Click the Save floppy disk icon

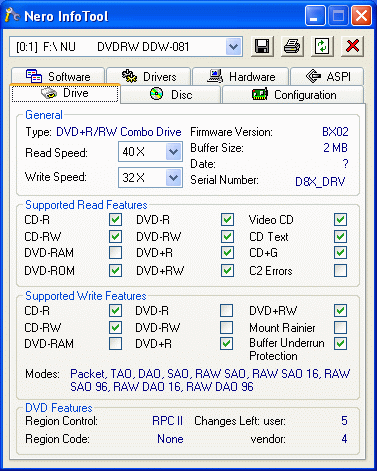click(x=262, y=46)
